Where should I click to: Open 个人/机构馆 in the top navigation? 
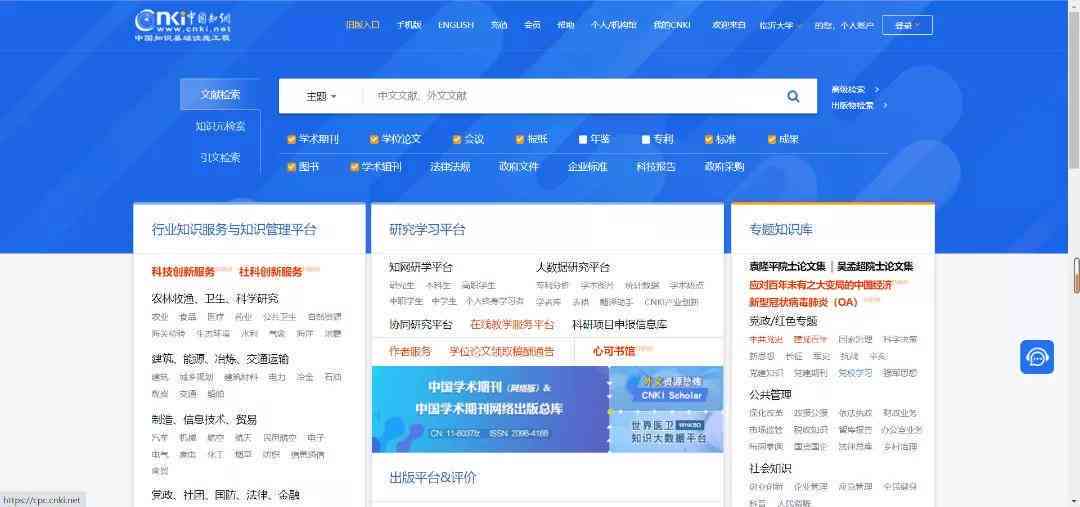coord(614,25)
